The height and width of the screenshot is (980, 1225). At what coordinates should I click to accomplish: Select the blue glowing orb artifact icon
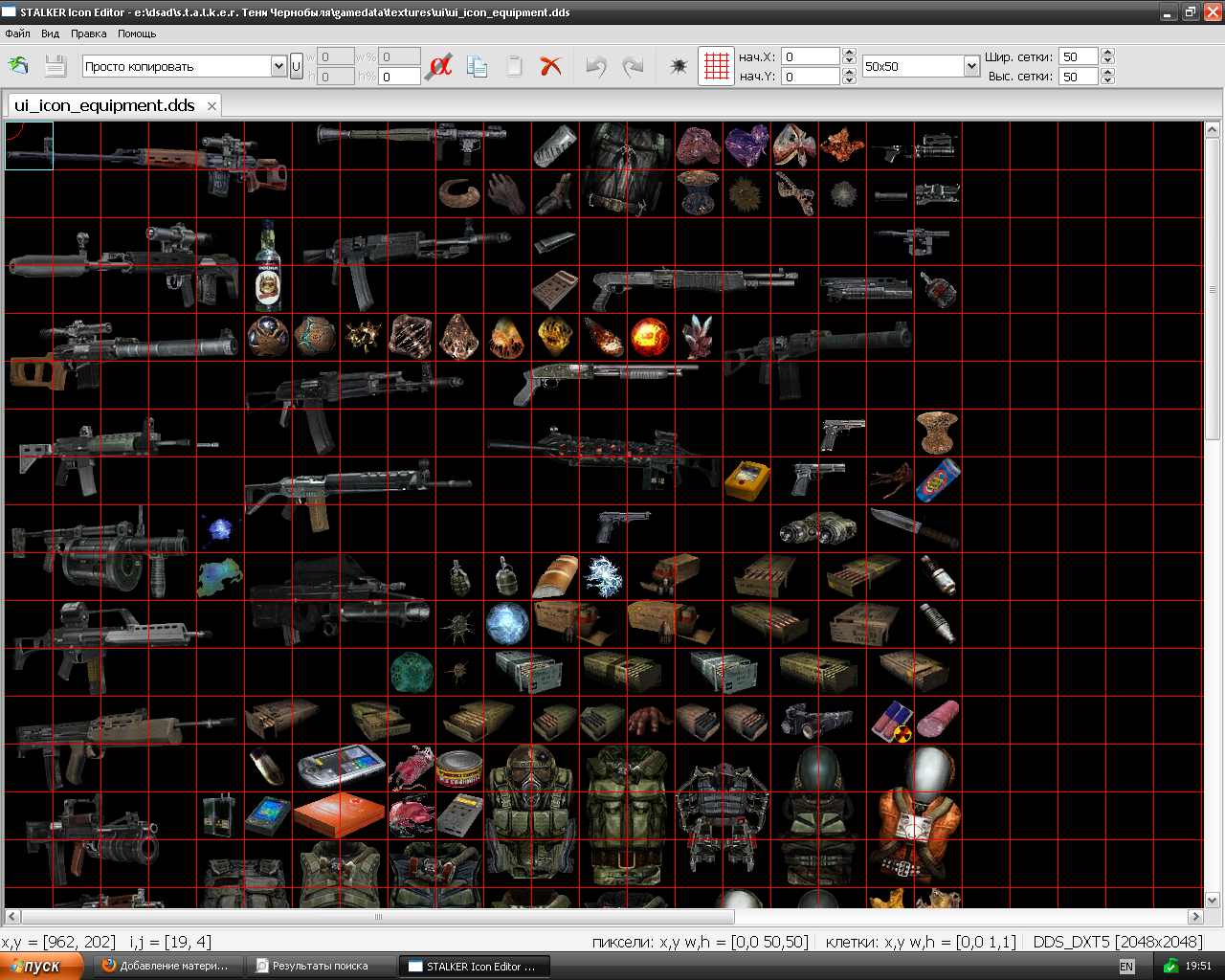[507, 624]
